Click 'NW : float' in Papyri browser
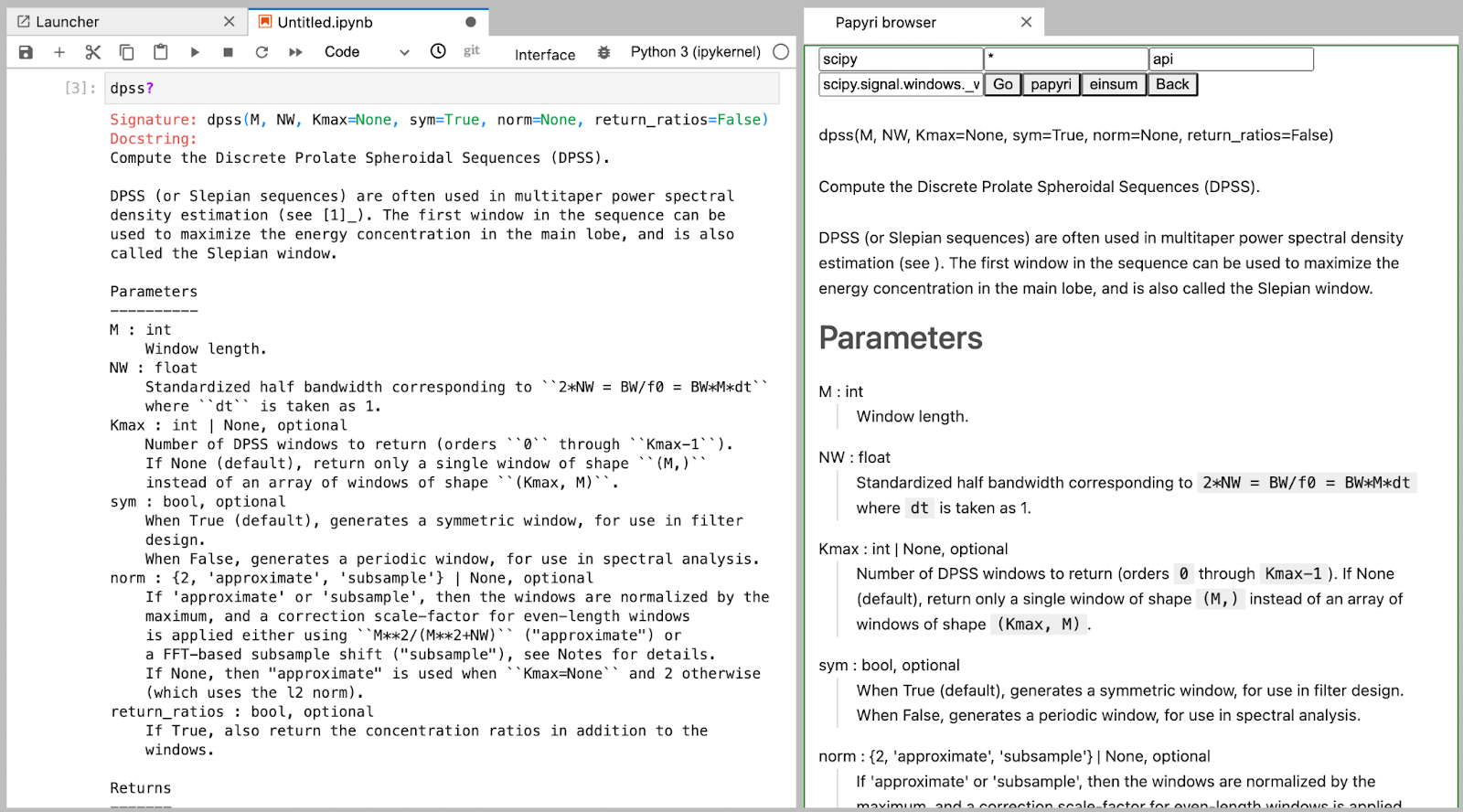Viewport: 1463px width, 812px height. click(x=855, y=457)
